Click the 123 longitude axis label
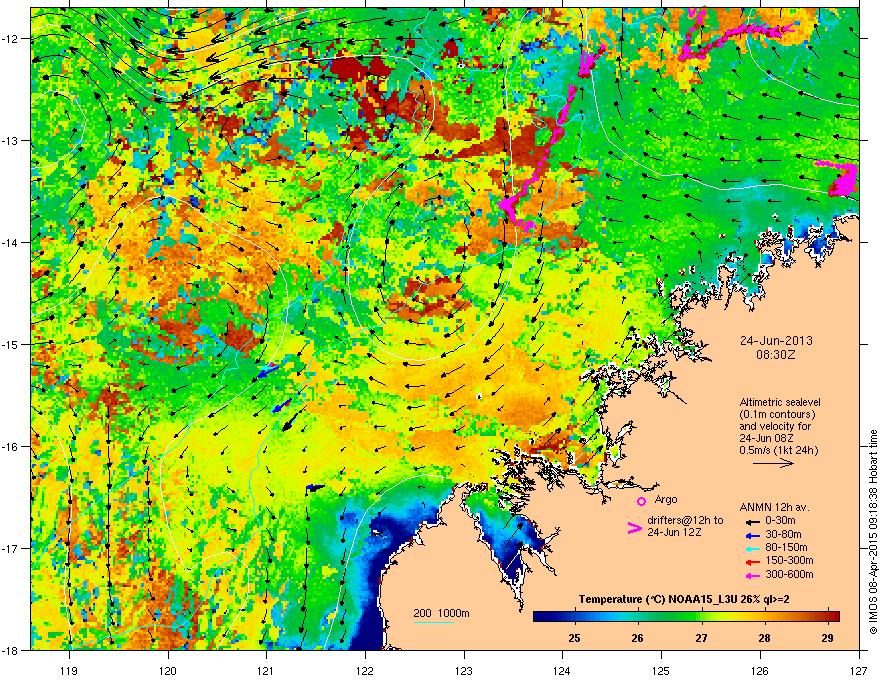Viewport: 880px width, 680px height. pos(464,670)
